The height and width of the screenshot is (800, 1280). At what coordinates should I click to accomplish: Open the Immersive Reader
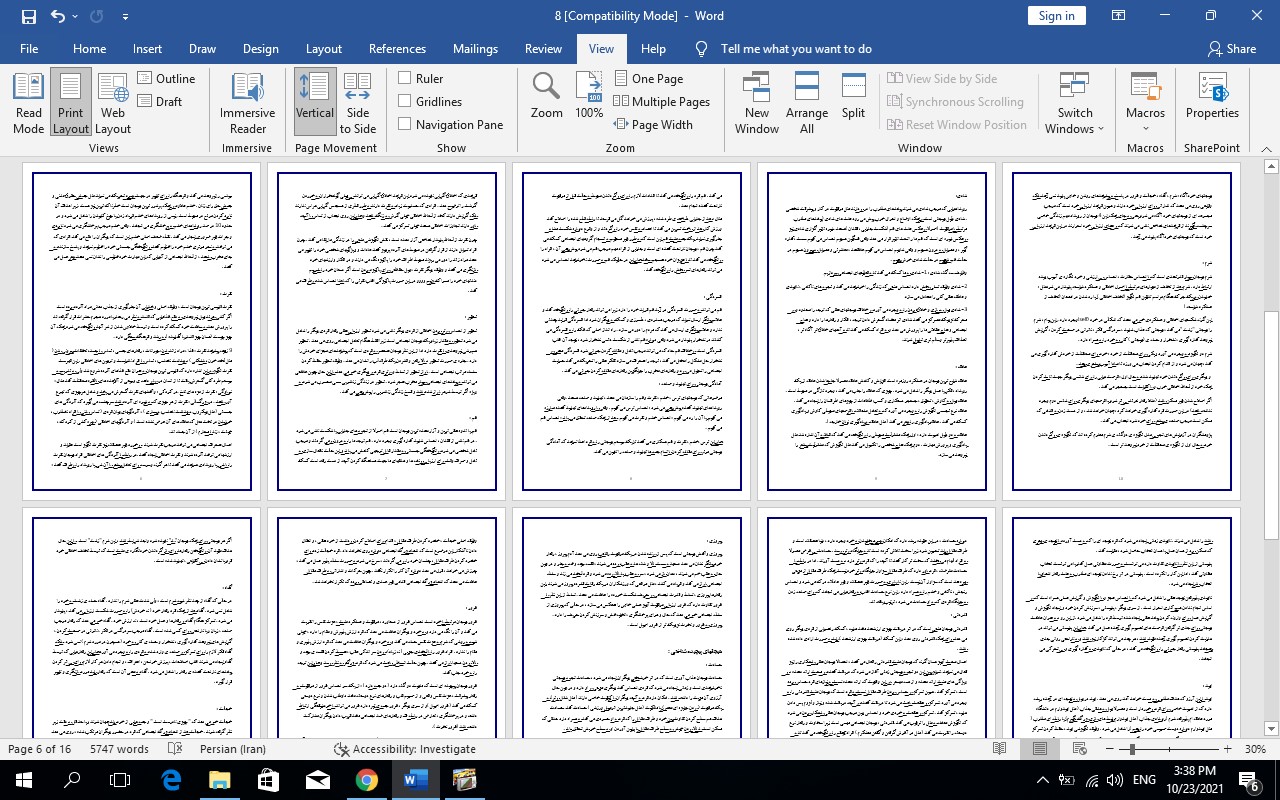point(247,103)
